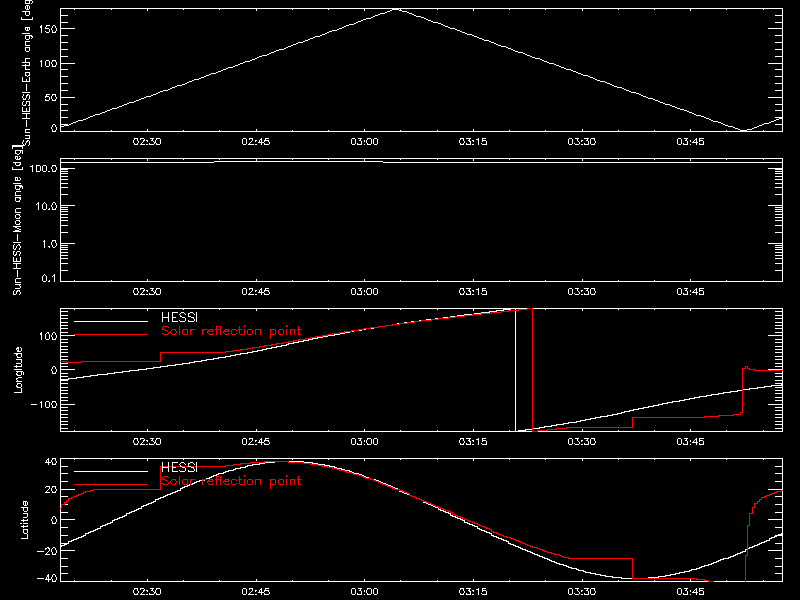Viewport: 800px width, 600px height.
Task: Click the 50 tick label on Earth angle plot
Action: pos(51,97)
